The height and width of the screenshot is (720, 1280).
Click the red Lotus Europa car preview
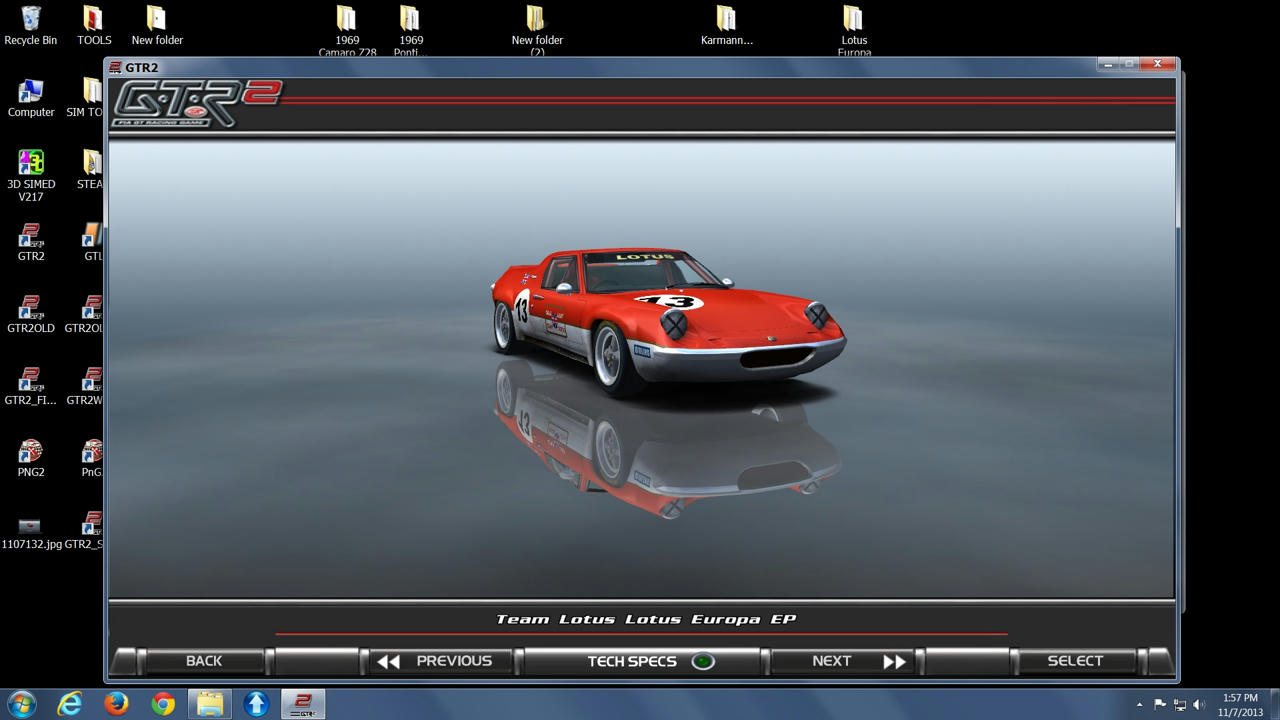[x=668, y=320]
